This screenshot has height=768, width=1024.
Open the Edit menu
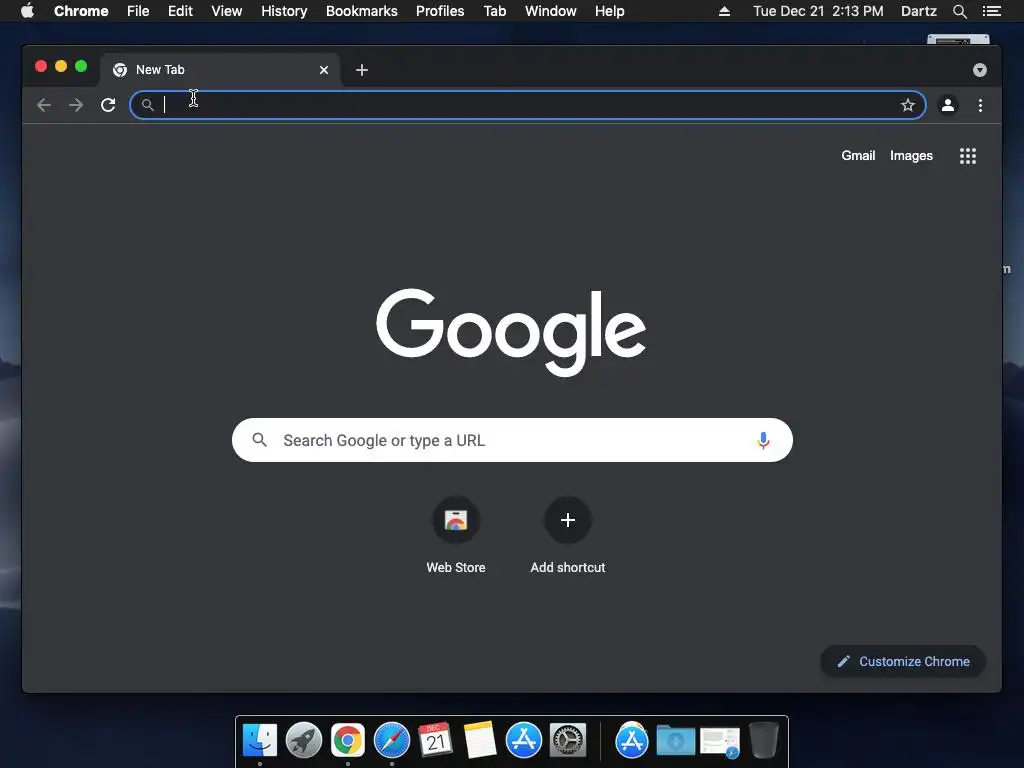coord(180,11)
